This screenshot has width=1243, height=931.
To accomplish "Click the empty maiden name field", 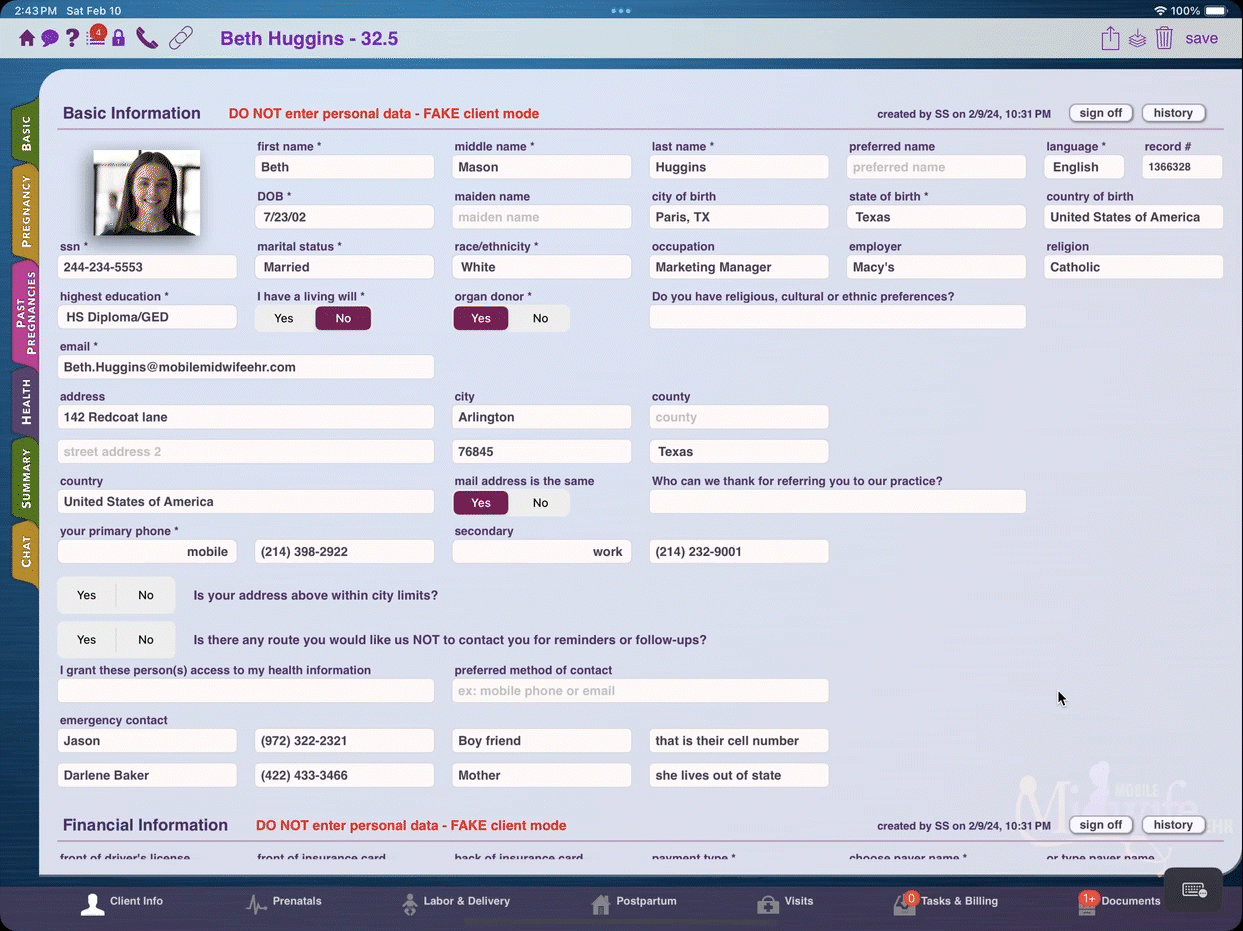I will click(542, 217).
